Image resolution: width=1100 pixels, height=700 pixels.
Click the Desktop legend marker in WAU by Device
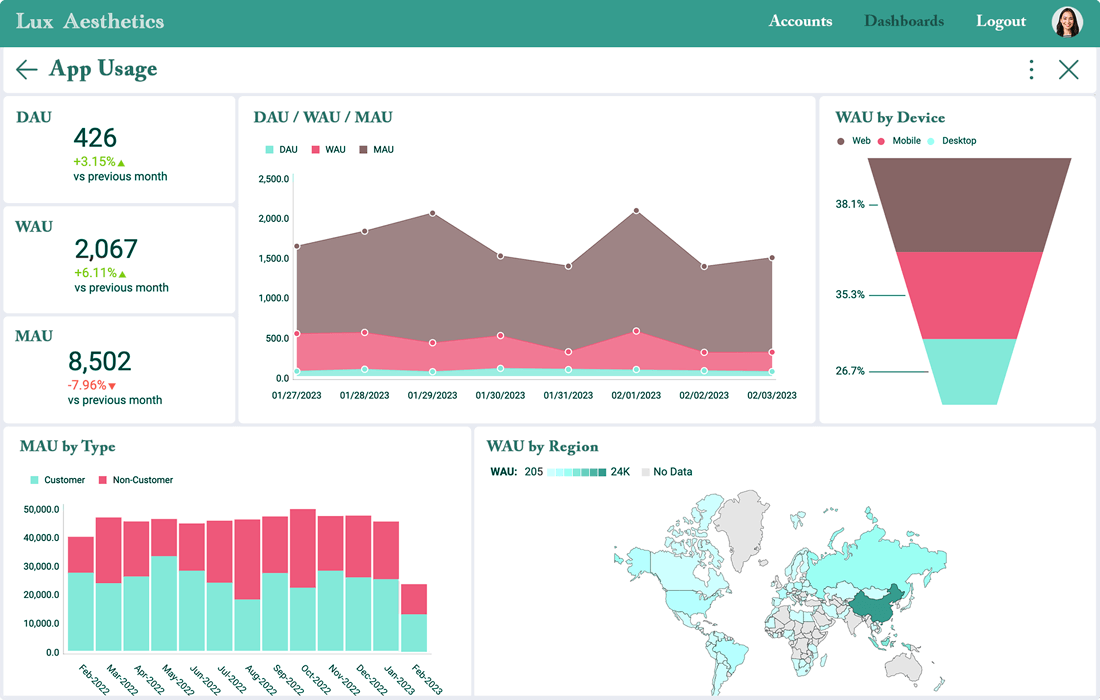tap(932, 140)
